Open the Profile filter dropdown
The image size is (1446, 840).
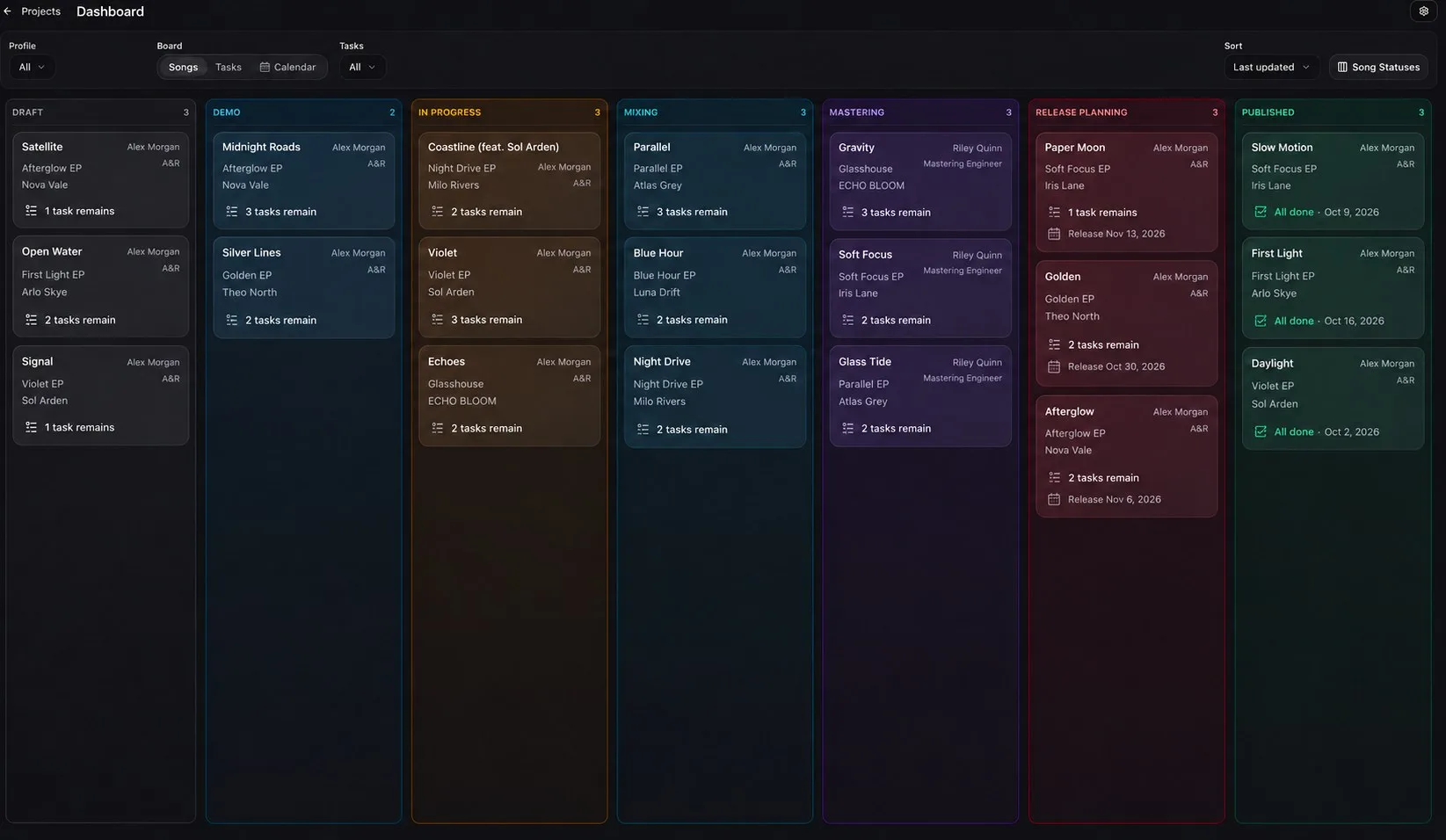[32, 67]
